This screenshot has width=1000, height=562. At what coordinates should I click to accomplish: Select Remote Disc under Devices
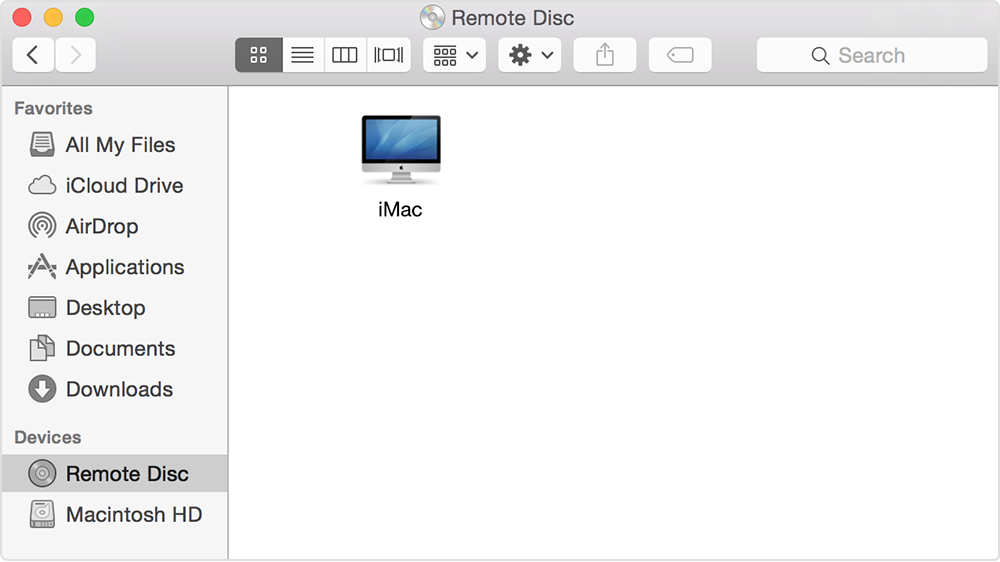(115, 473)
